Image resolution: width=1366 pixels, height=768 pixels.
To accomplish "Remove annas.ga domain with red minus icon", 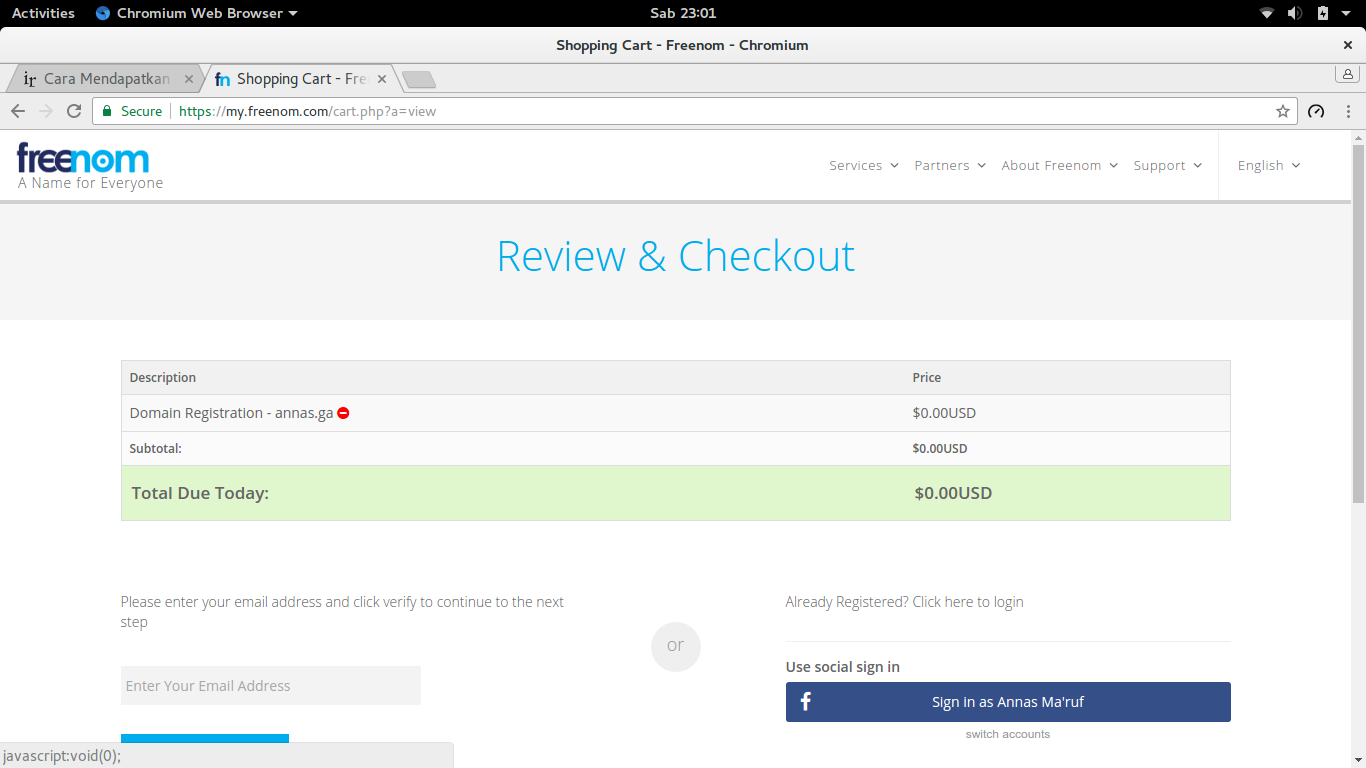I will [343, 413].
